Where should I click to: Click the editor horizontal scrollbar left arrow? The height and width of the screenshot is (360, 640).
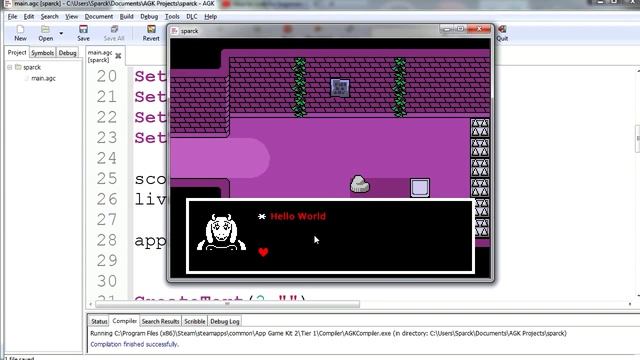[x=91, y=304]
